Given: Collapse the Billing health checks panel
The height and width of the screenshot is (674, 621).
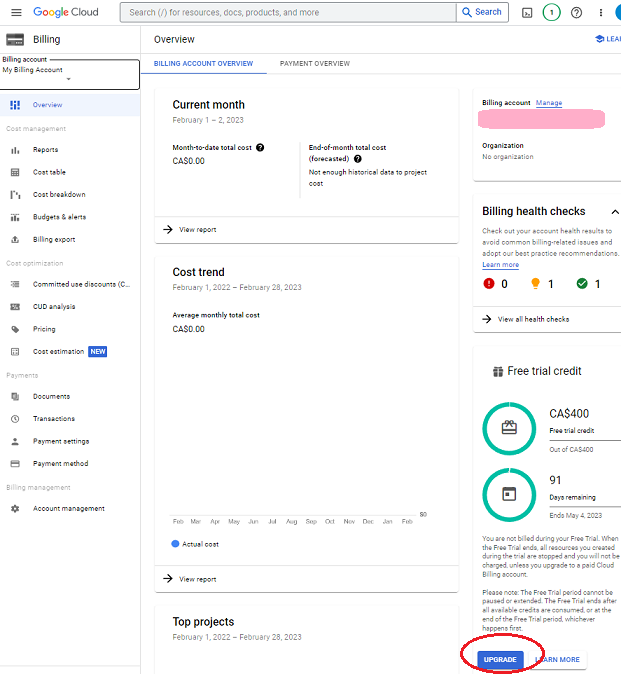Looking at the screenshot, I should [614, 211].
